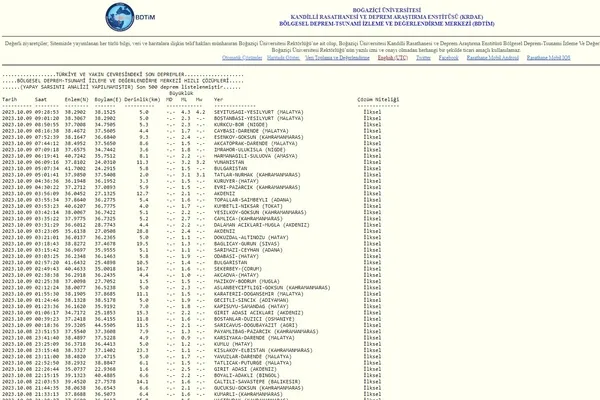Select ASLANBEYCIFTLIGI-GOKSUN (KAHRAMANMARAS) location text

[x=272, y=288]
